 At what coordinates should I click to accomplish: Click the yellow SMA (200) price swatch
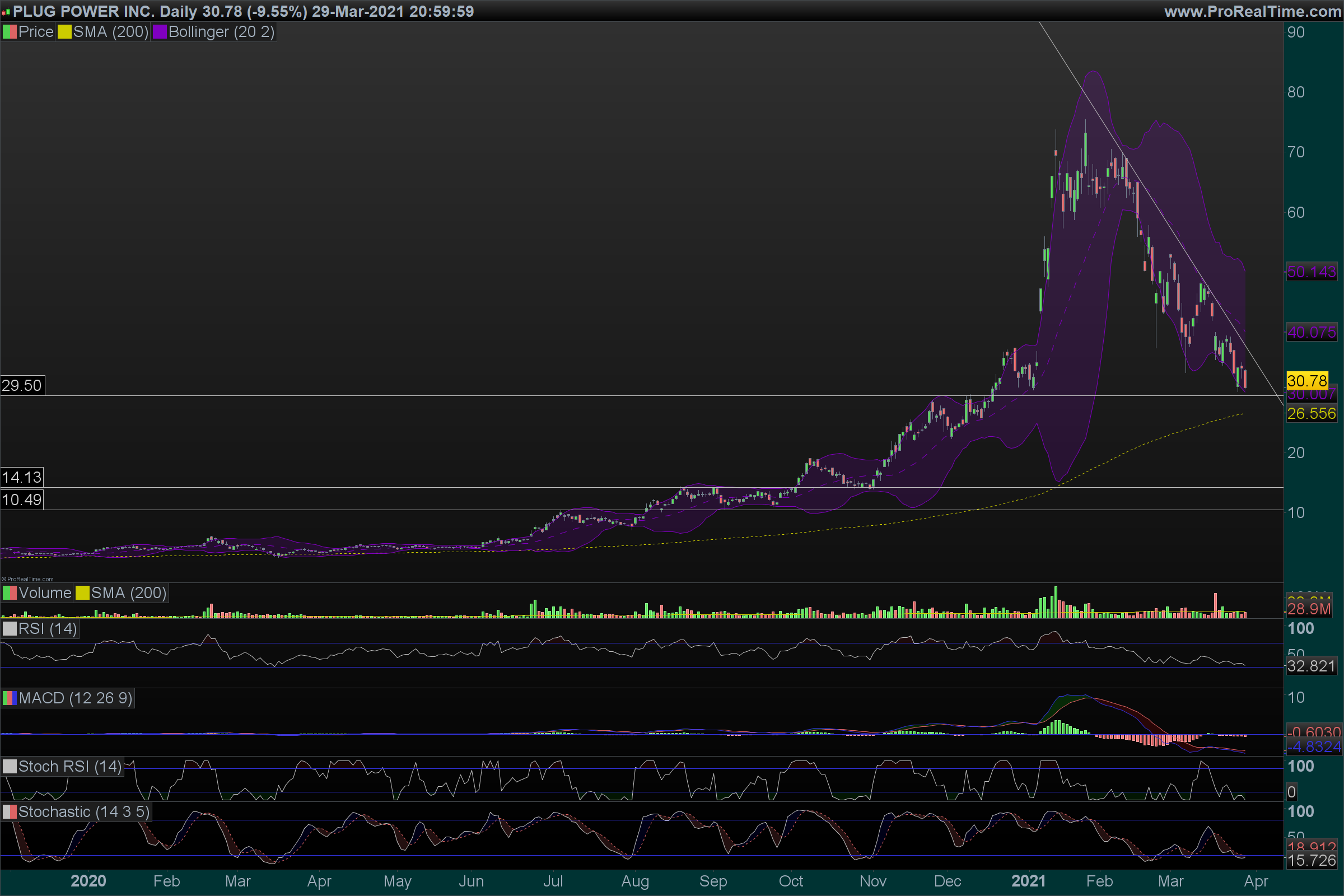64,32
